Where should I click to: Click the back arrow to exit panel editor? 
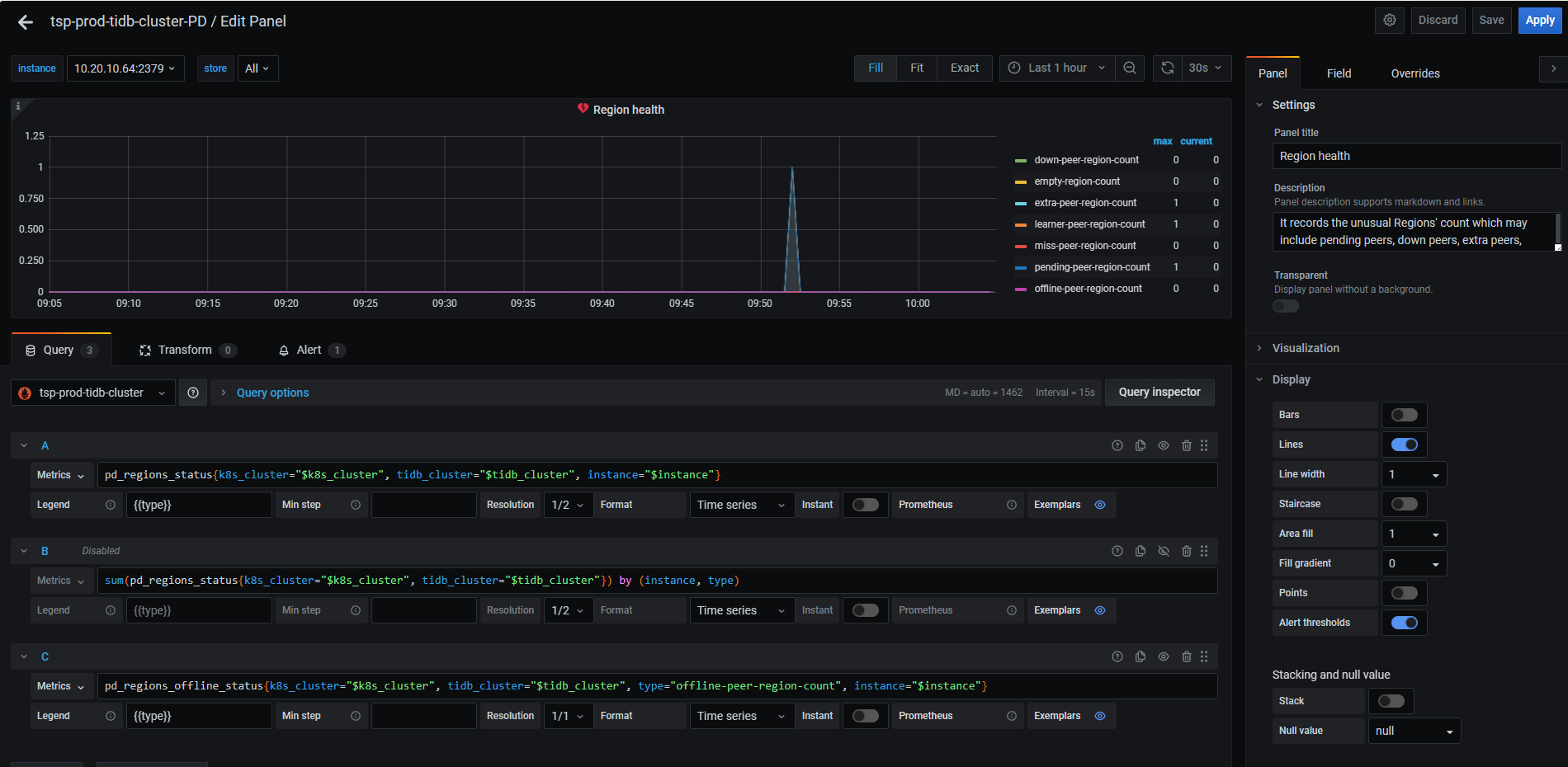(x=26, y=22)
